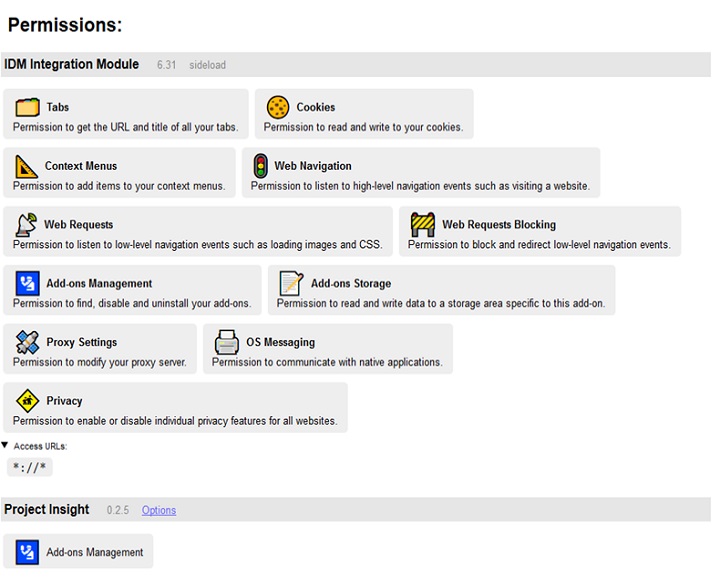The height and width of the screenshot is (580, 720).
Task: Click the Web Requests Blocking barrier icon
Action: pos(423,225)
